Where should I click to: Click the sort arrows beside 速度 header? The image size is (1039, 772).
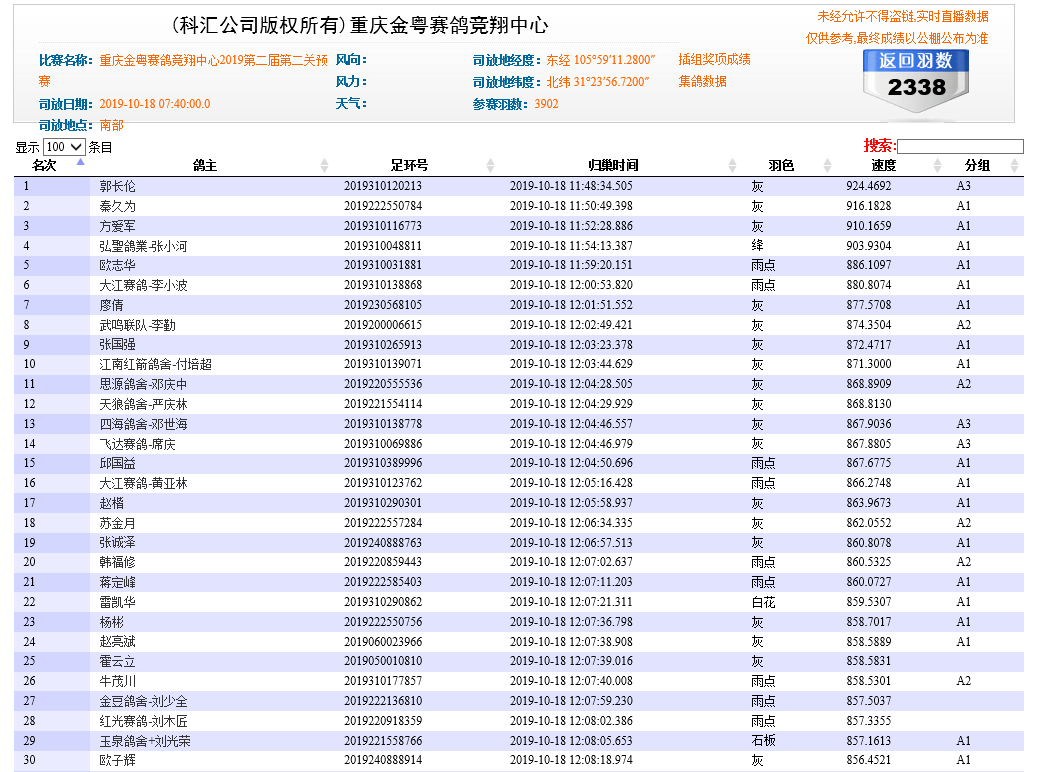pos(937,165)
